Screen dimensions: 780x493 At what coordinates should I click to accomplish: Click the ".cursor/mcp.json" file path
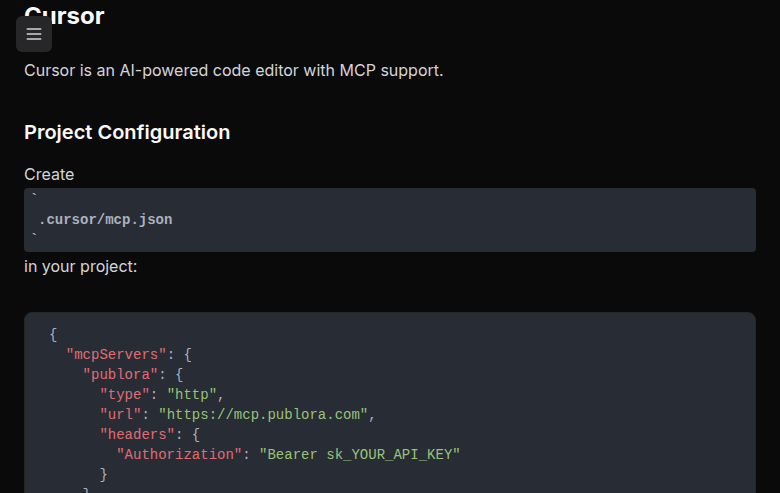(x=105, y=219)
